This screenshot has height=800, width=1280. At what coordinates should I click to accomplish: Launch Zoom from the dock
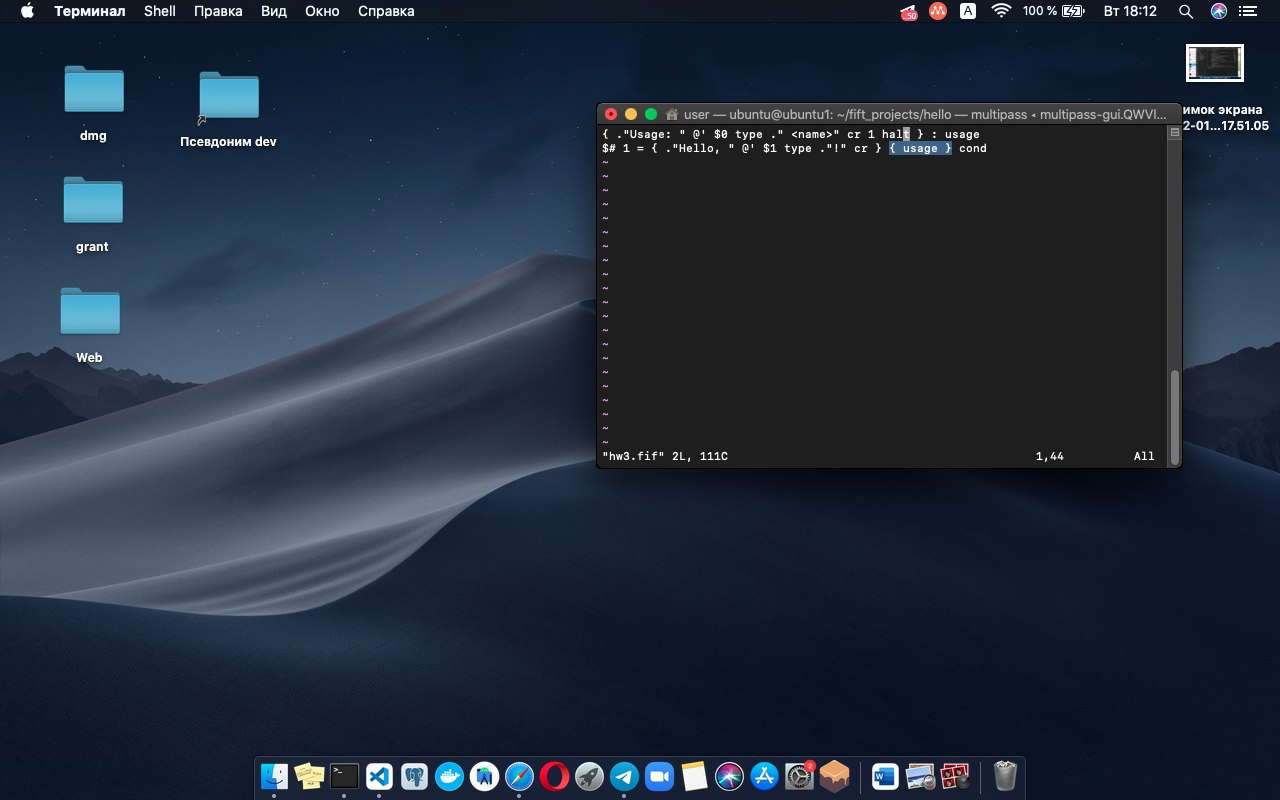659,776
